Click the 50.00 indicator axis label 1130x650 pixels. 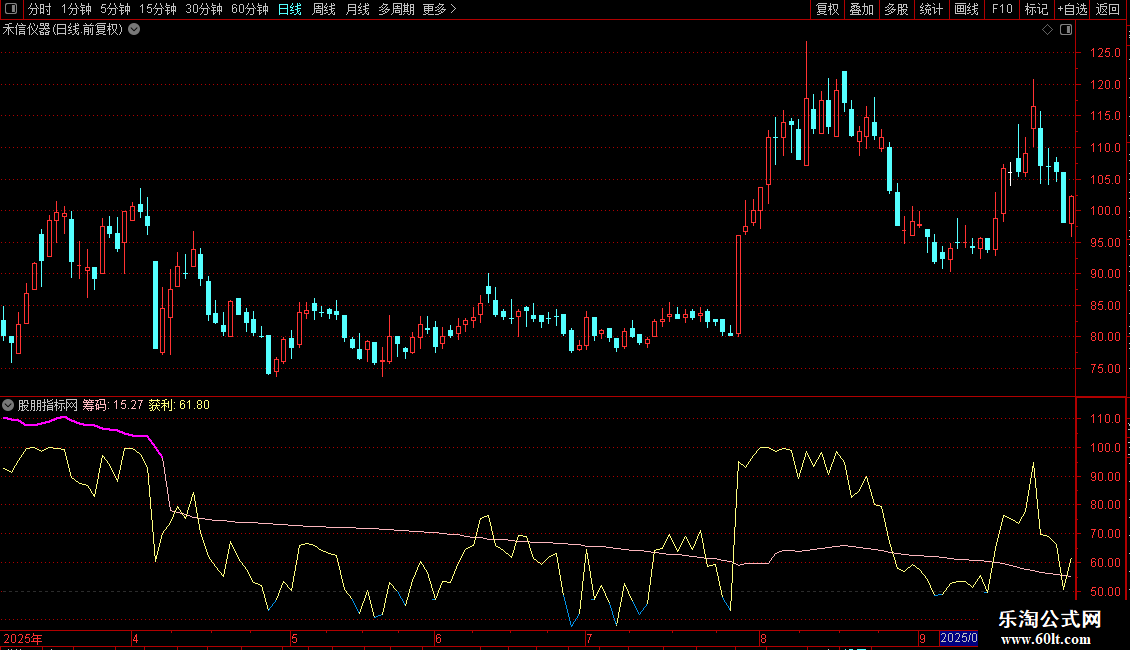1105,592
